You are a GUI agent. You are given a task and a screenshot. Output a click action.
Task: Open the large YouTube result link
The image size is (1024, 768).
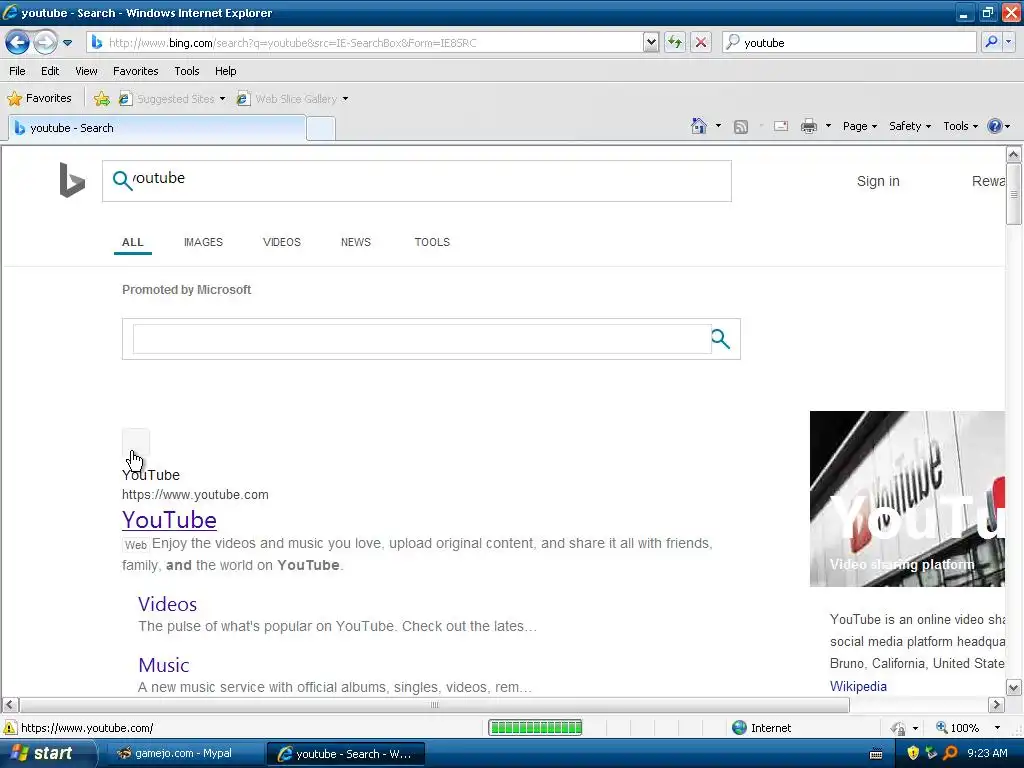tap(169, 520)
